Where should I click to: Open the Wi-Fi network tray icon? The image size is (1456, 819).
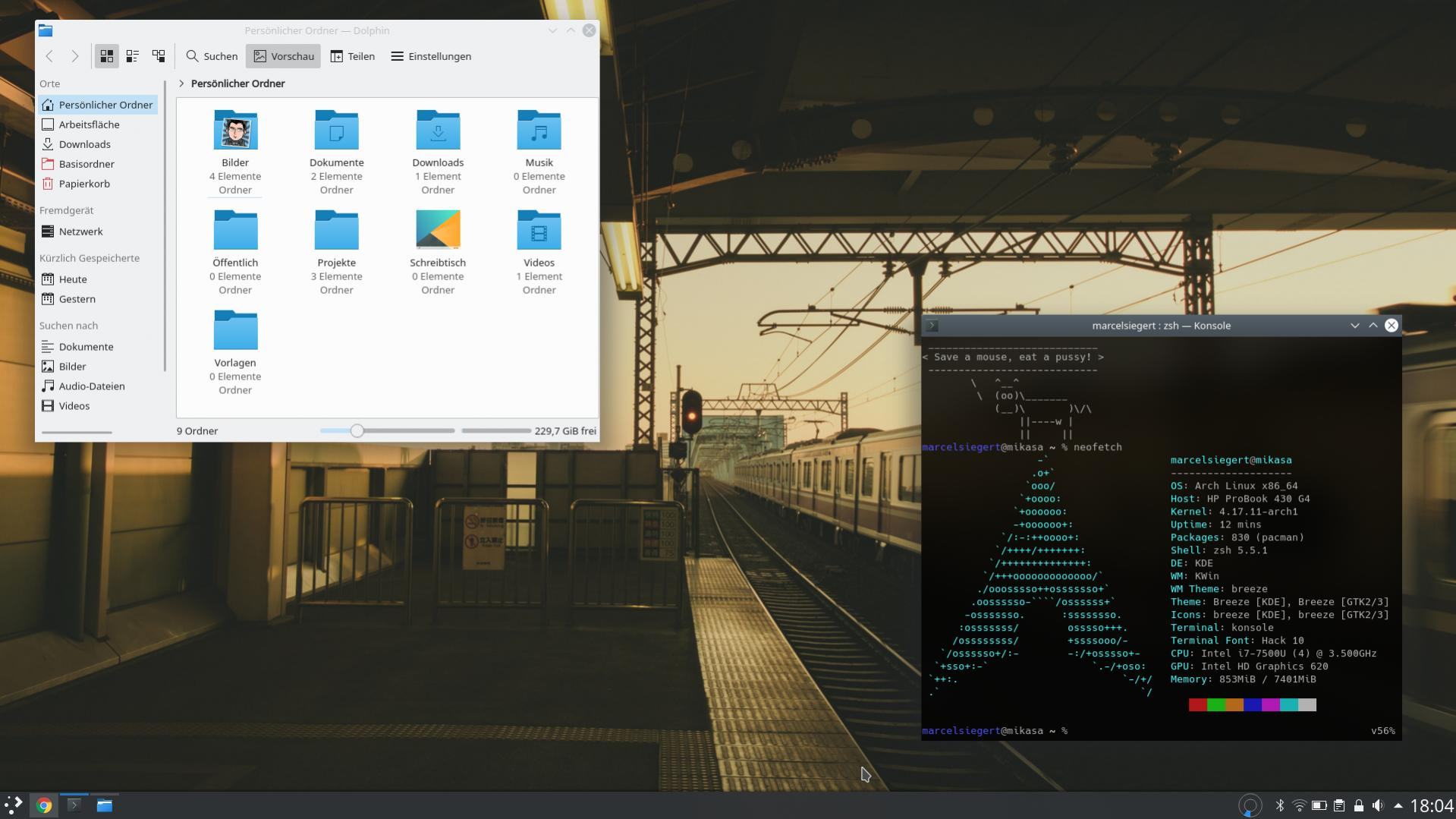tap(1300, 805)
